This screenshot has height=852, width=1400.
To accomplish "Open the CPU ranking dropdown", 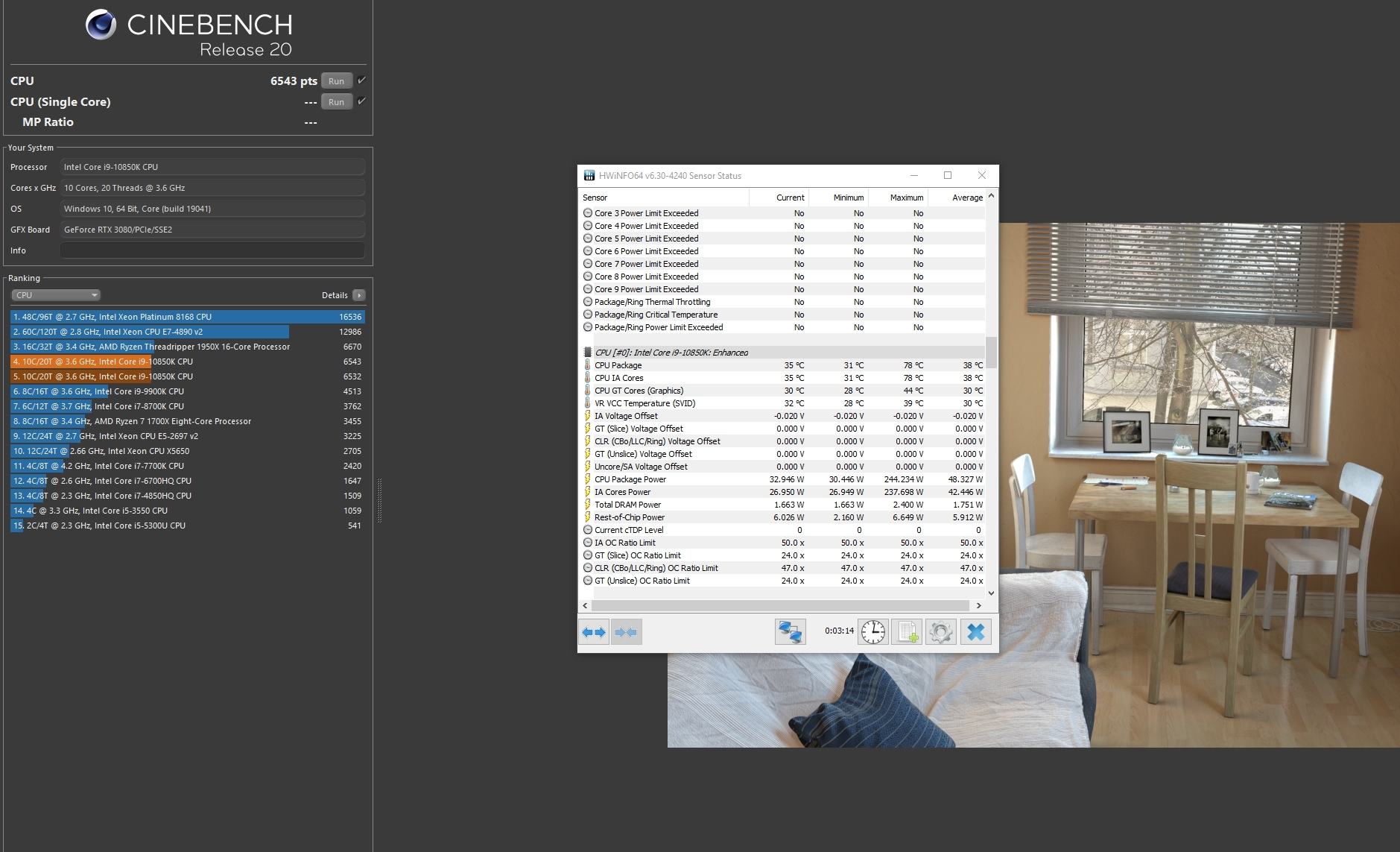I will pyautogui.click(x=55, y=295).
